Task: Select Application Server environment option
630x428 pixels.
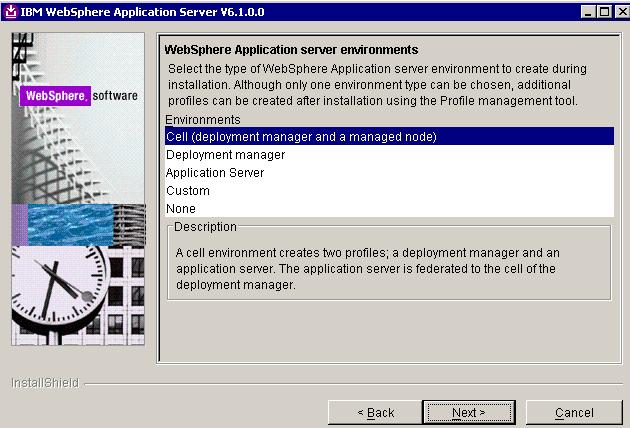Action: coord(389,172)
